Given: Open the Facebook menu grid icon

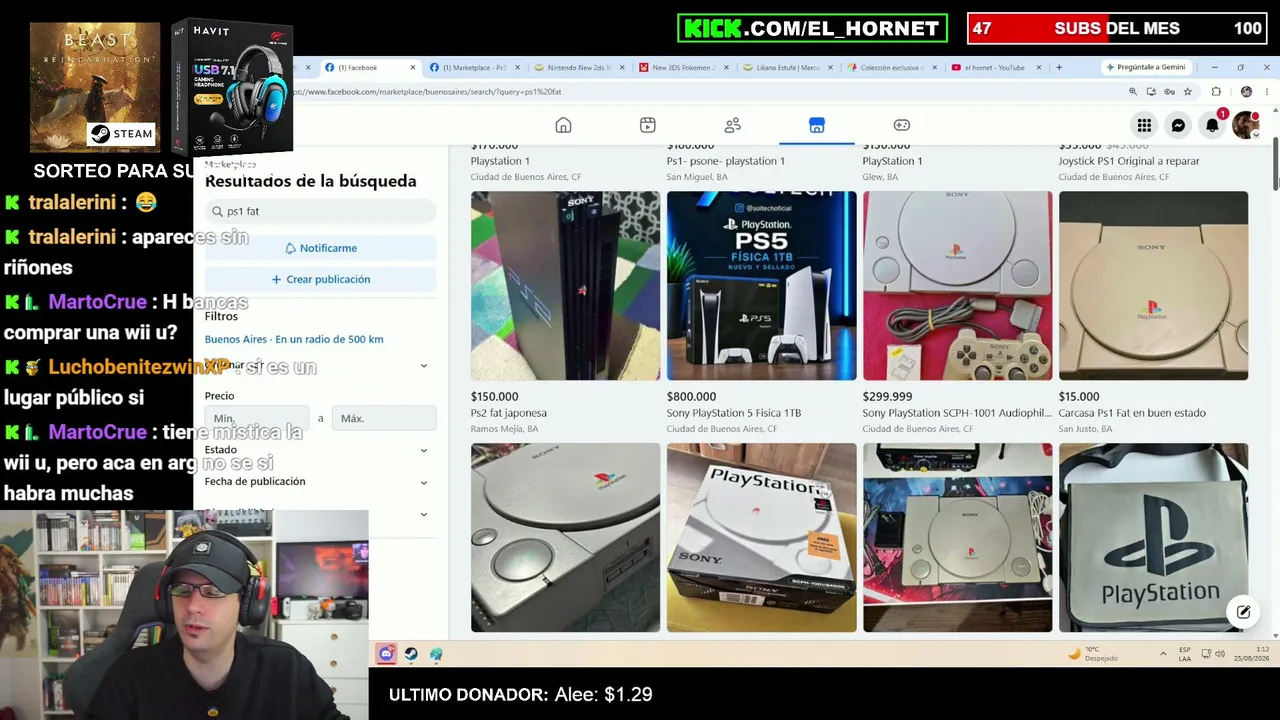Looking at the screenshot, I should coord(1144,125).
